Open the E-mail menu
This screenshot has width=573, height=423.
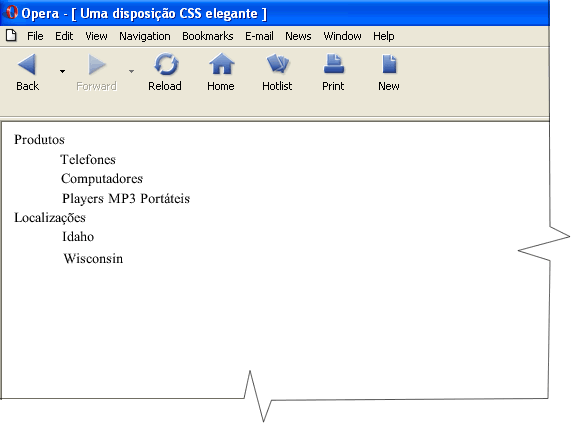[x=259, y=36]
